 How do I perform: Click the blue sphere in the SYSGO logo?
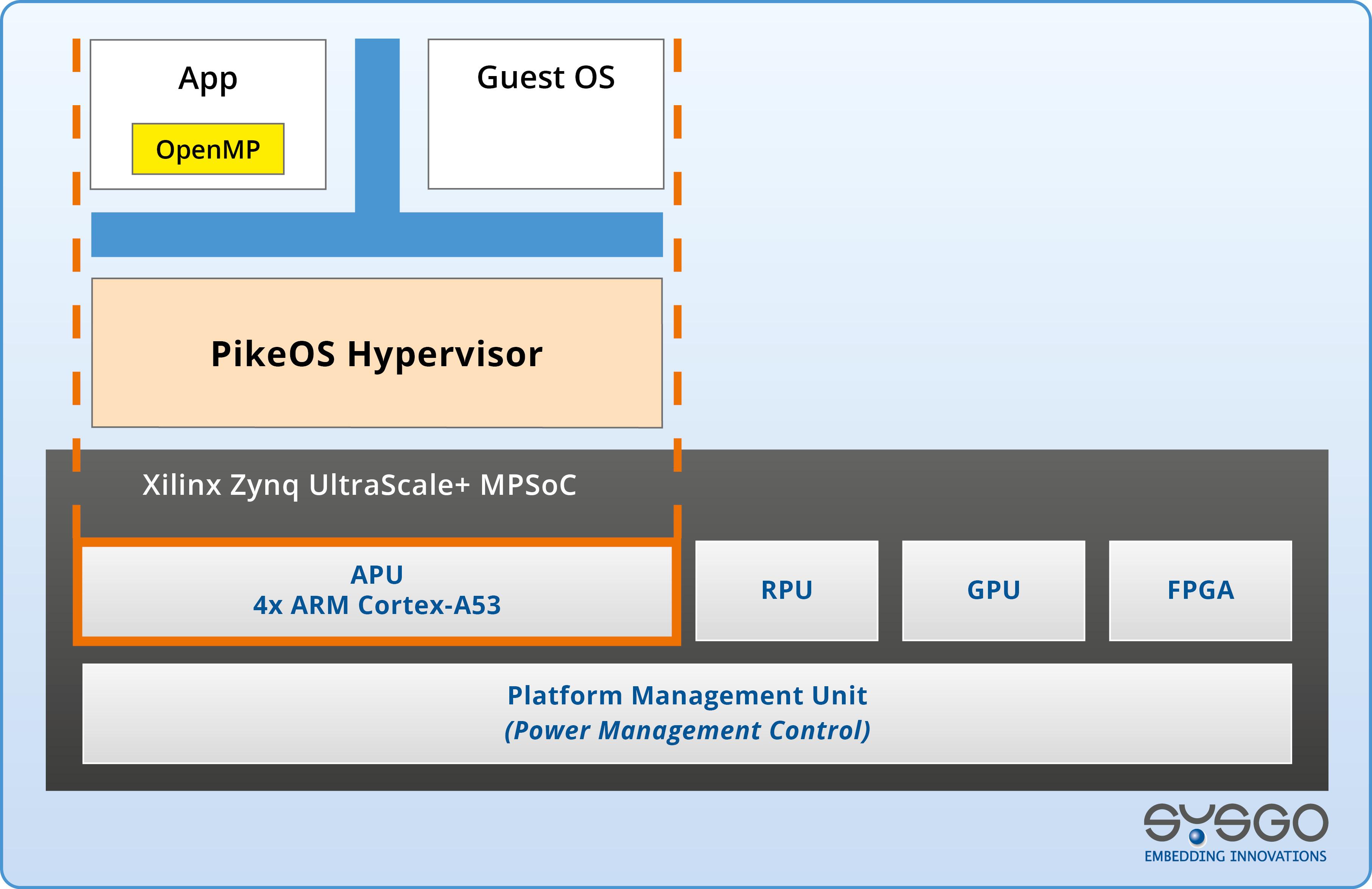(1197, 836)
